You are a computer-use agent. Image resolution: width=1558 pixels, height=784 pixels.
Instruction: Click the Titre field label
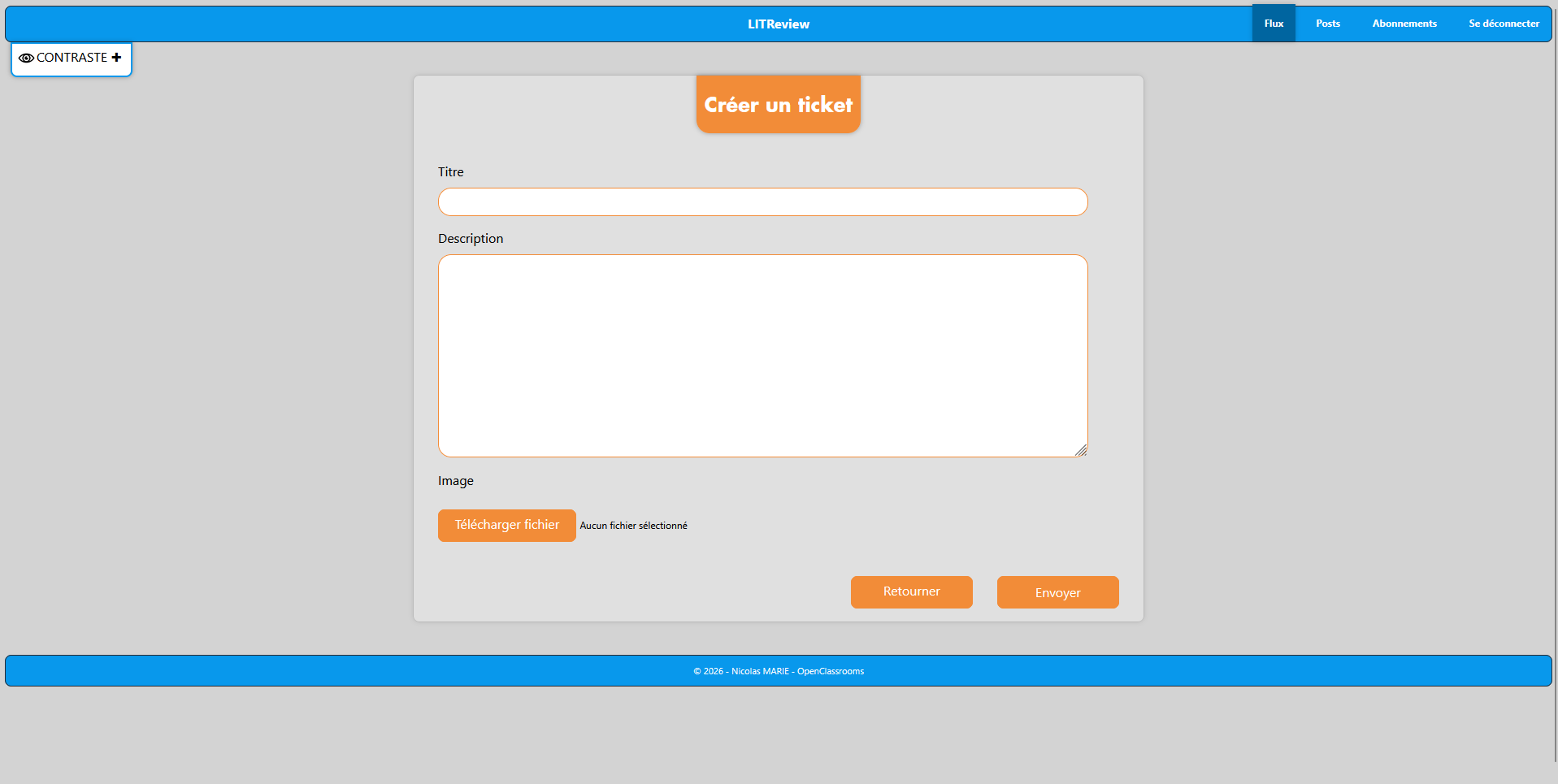click(x=451, y=172)
